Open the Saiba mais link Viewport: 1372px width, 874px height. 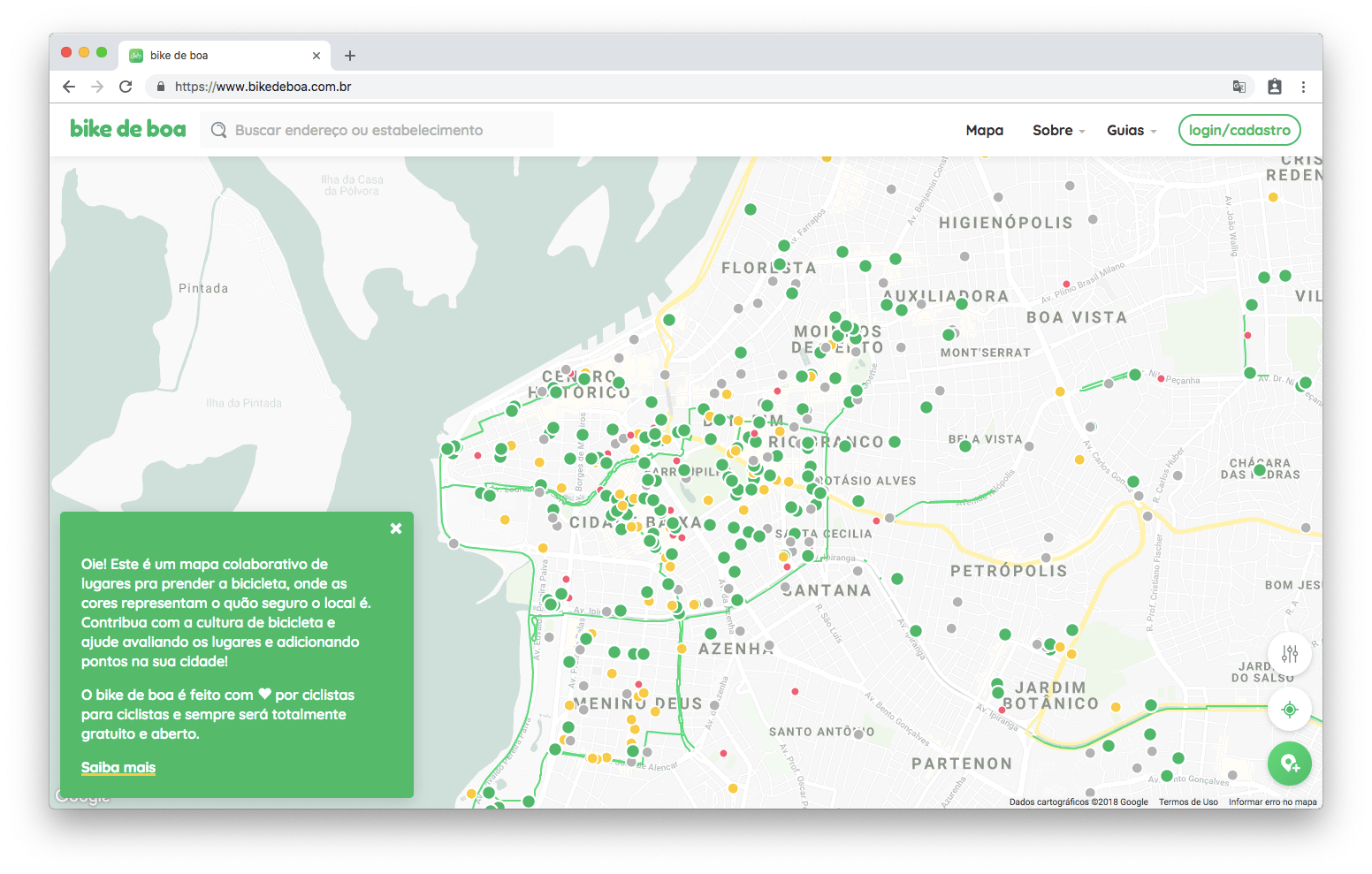[118, 767]
